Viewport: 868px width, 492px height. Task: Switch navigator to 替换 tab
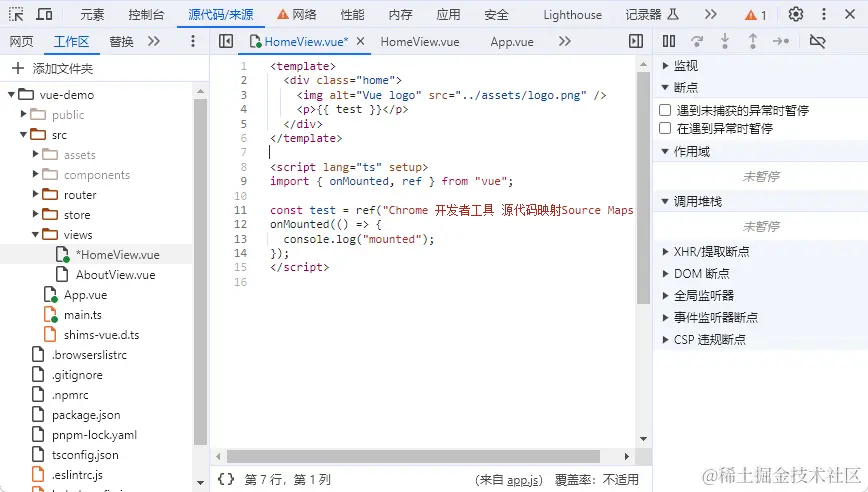pos(121,42)
